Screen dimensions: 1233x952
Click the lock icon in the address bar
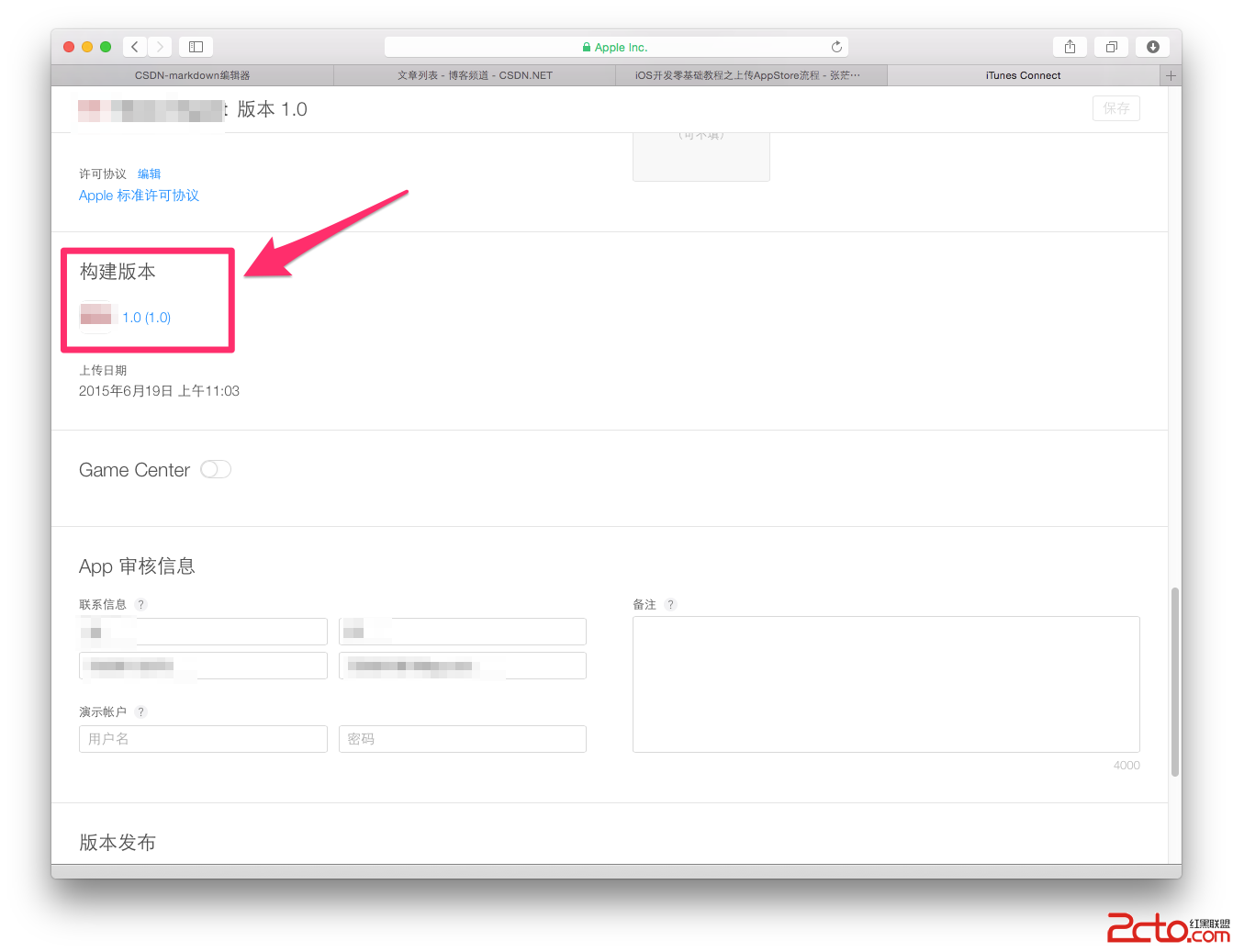pos(587,47)
